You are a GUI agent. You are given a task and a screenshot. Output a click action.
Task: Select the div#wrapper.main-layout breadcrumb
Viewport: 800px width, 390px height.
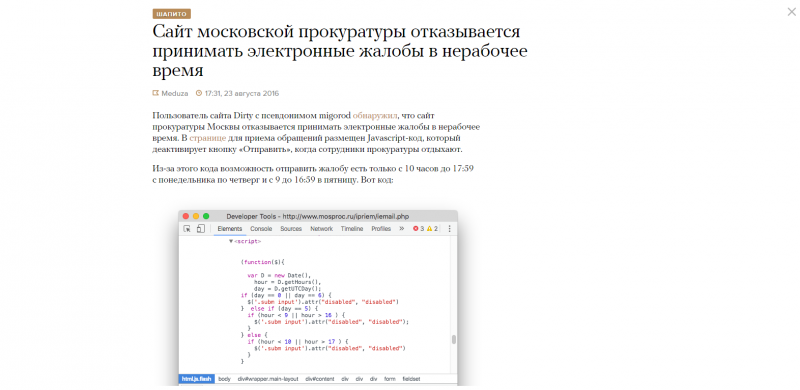[x=267, y=379]
